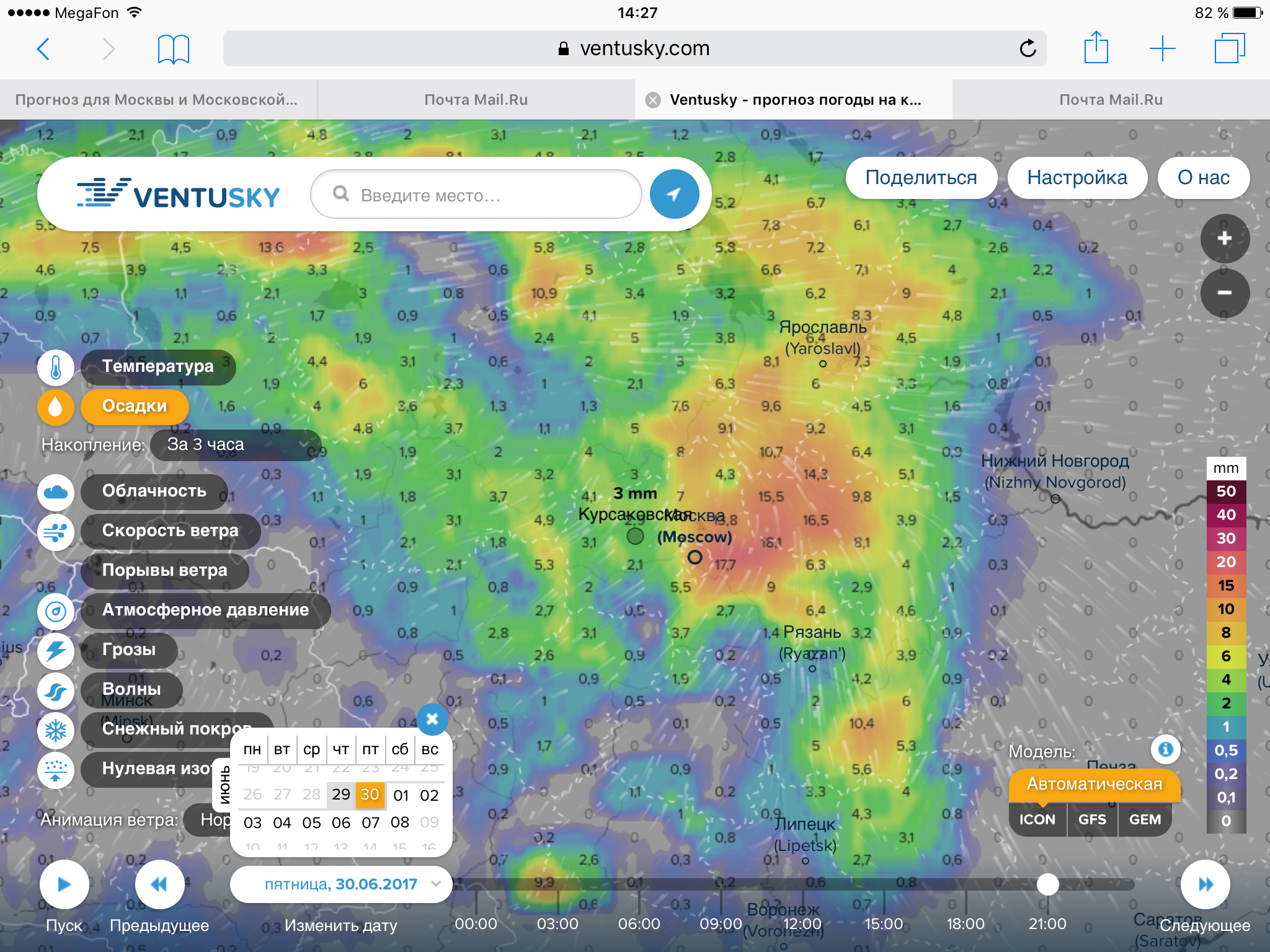Click the temperature thermometer icon
Image resolution: width=1270 pixels, height=952 pixels.
(56, 367)
